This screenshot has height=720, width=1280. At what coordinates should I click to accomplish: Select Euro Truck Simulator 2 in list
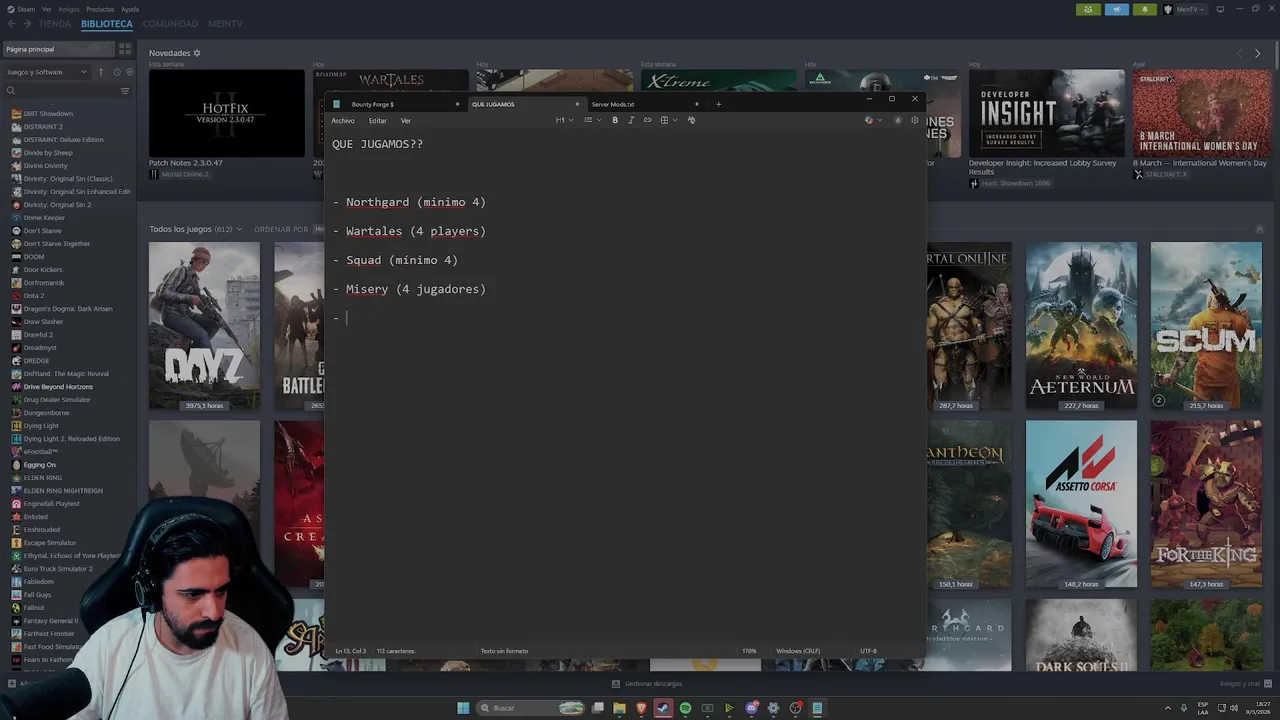coord(58,569)
